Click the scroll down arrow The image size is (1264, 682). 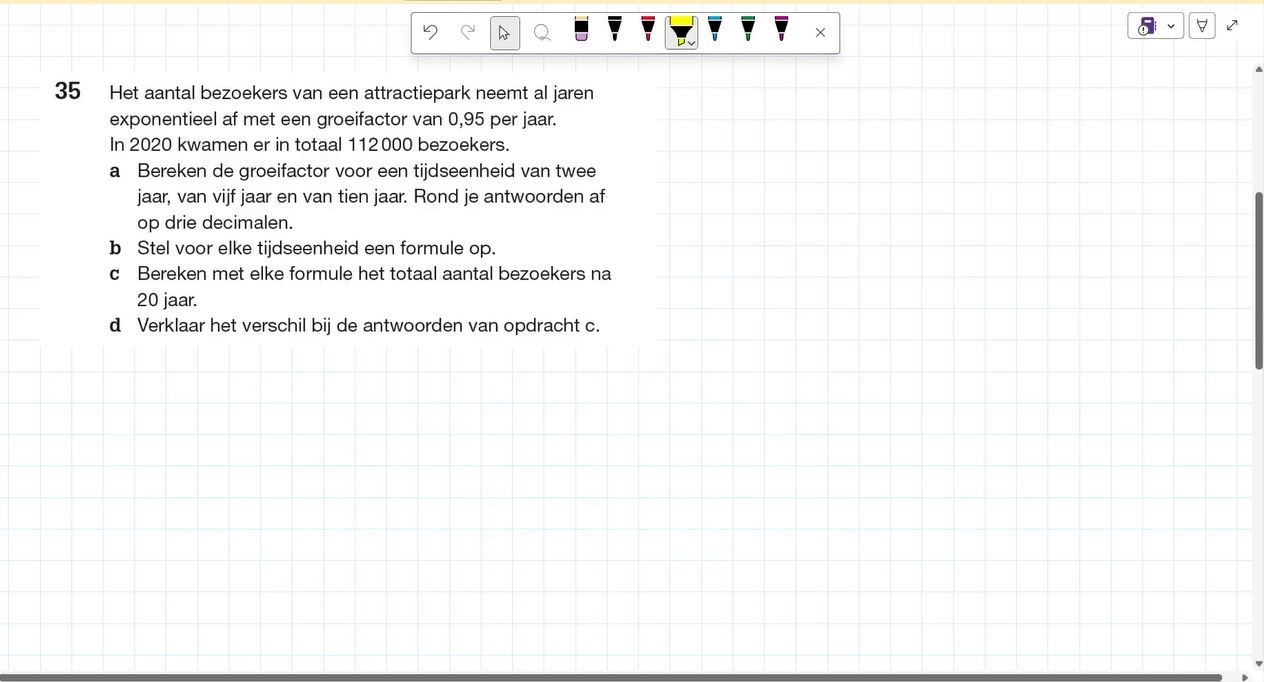(x=1259, y=663)
